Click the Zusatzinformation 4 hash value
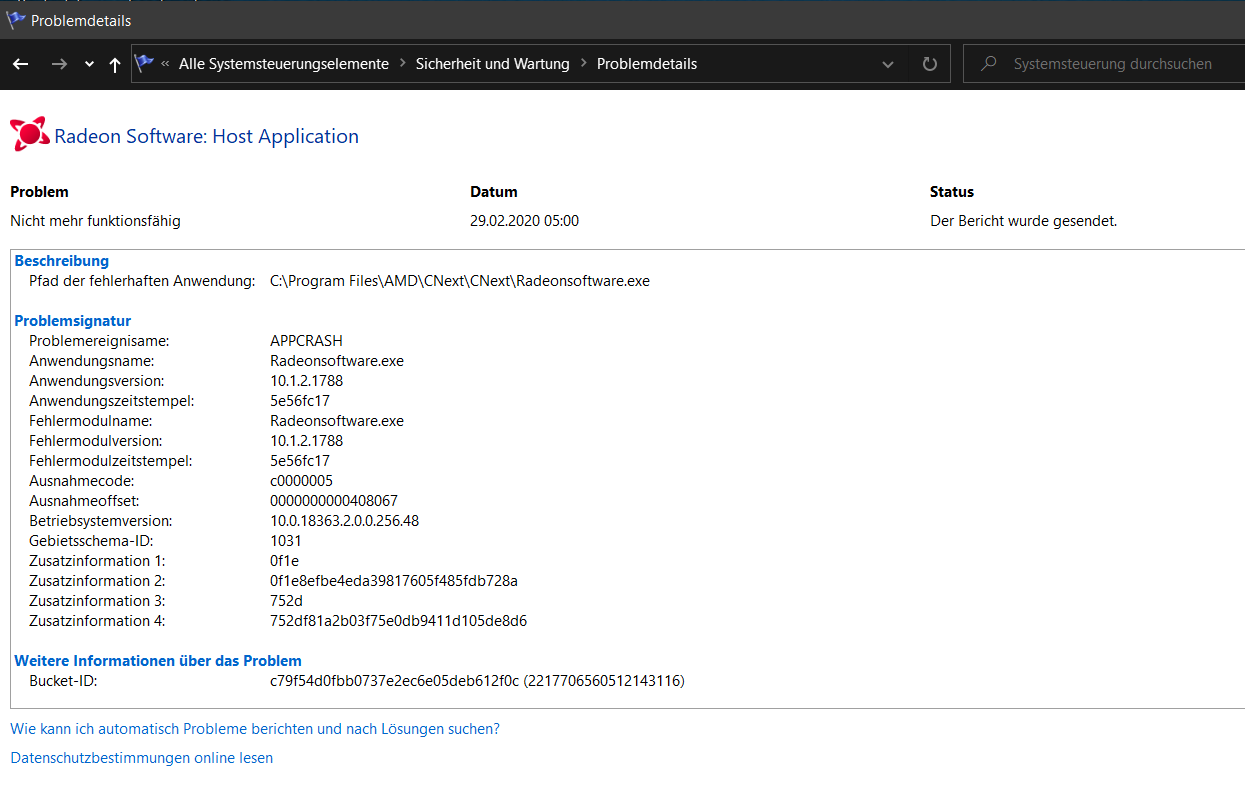 pos(398,621)
